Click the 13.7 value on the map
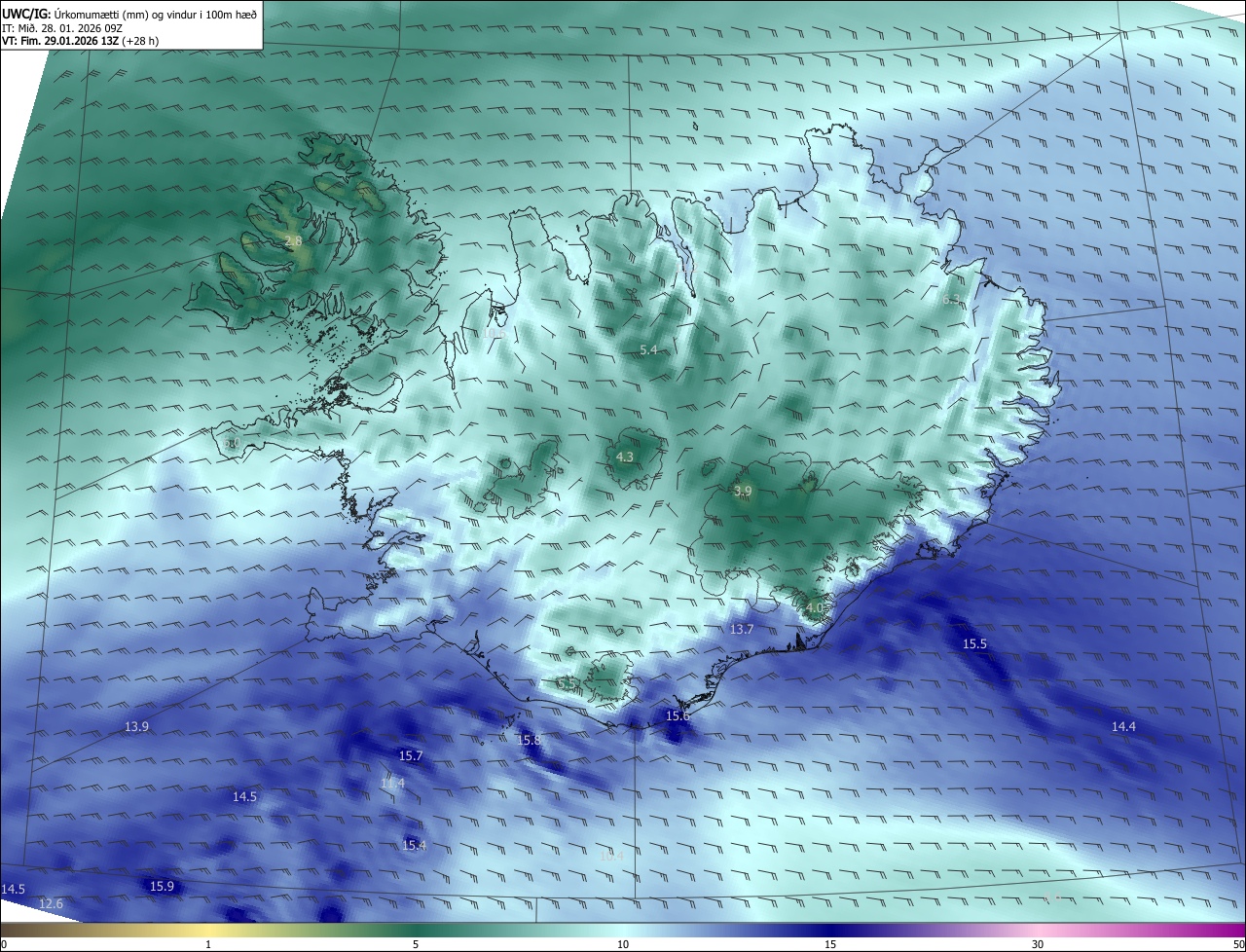Screen dimensions: 1246x952 coord(742,630)
